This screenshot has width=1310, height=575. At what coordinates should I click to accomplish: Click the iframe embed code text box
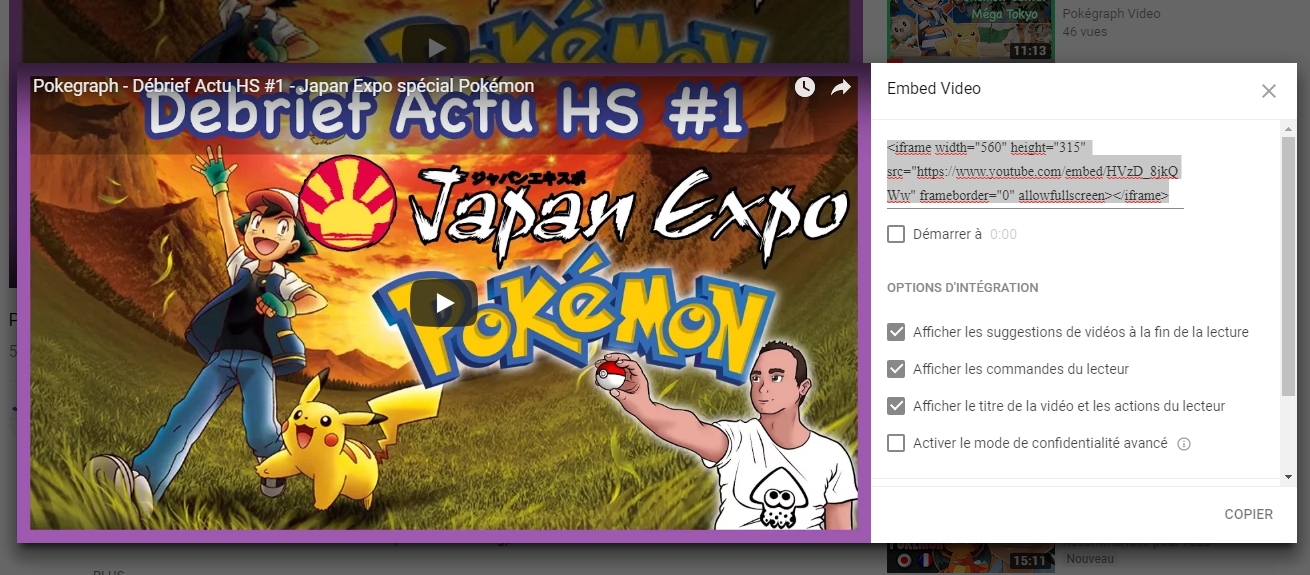tap(1034, 172)
